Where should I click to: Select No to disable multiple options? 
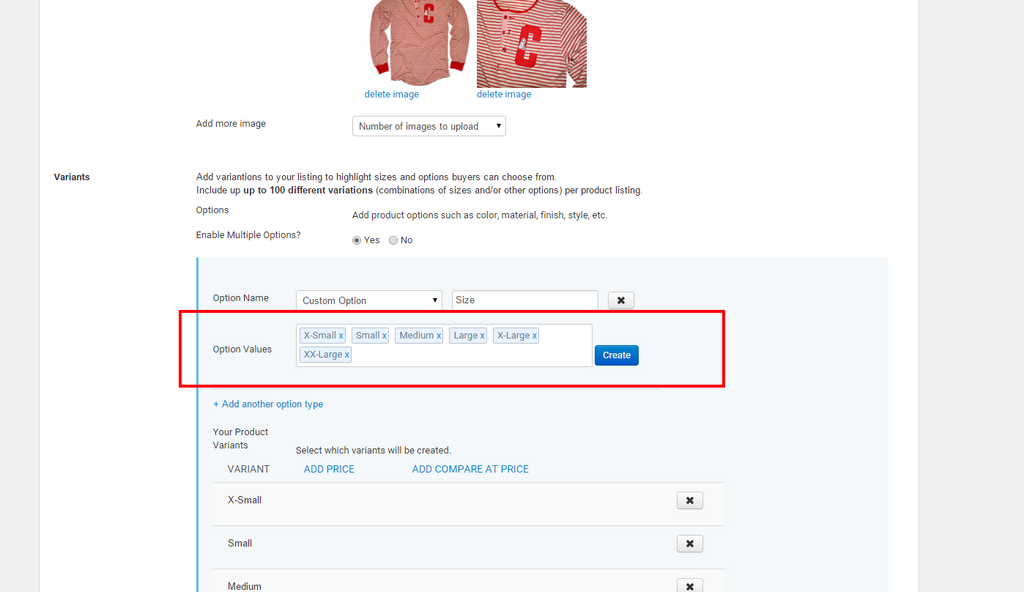(x=393, y=240)
